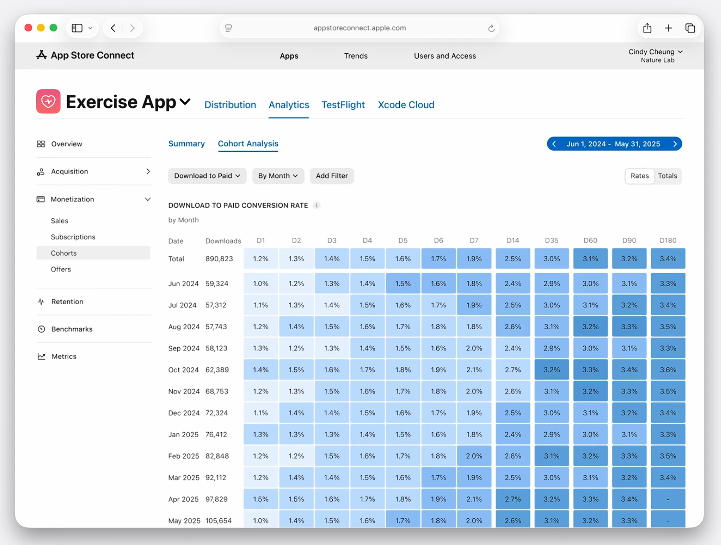
Task: Select Totals view toggle
Action: click(x=668, y=176)
